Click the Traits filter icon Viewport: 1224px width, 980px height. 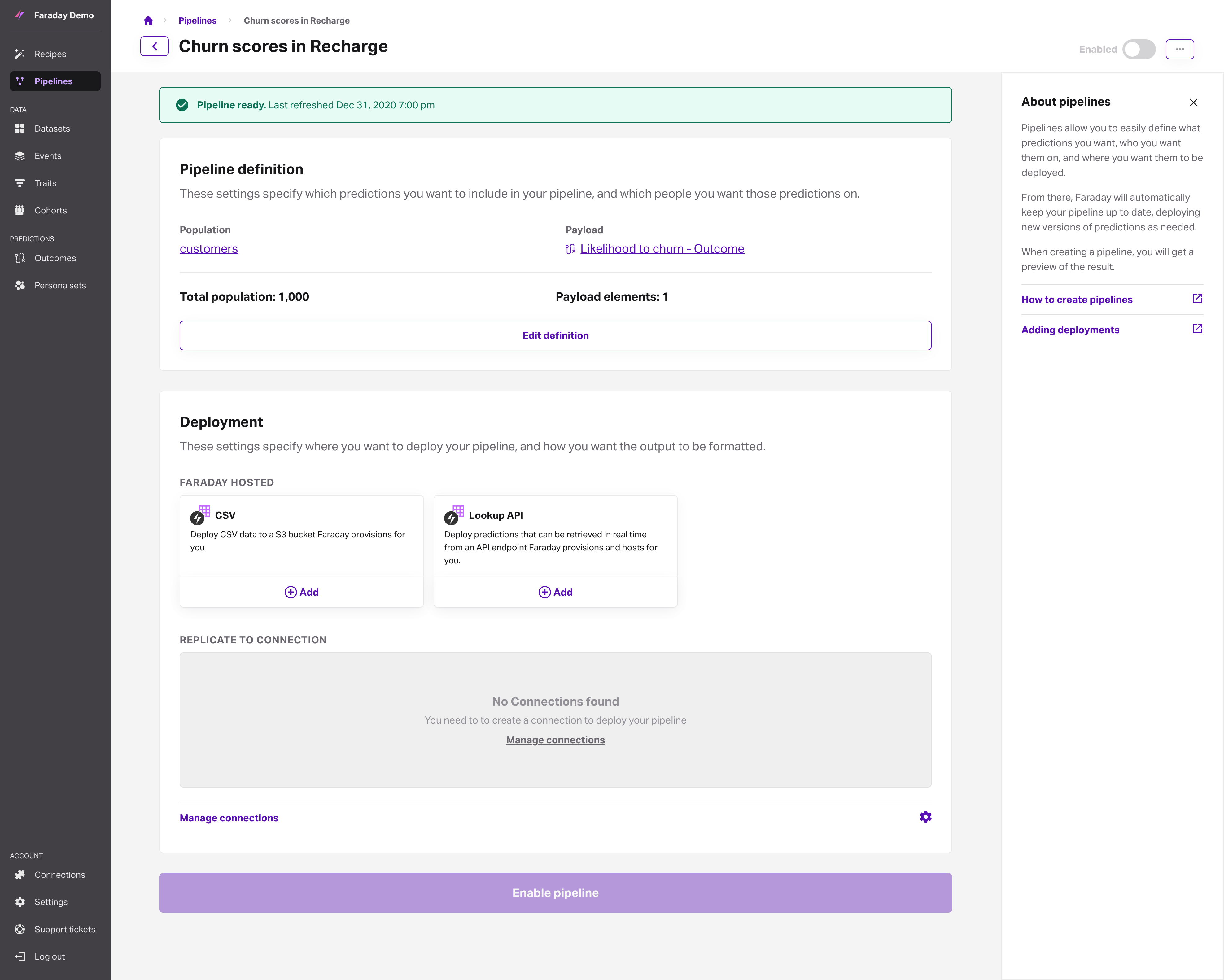[x=19, y=183]
